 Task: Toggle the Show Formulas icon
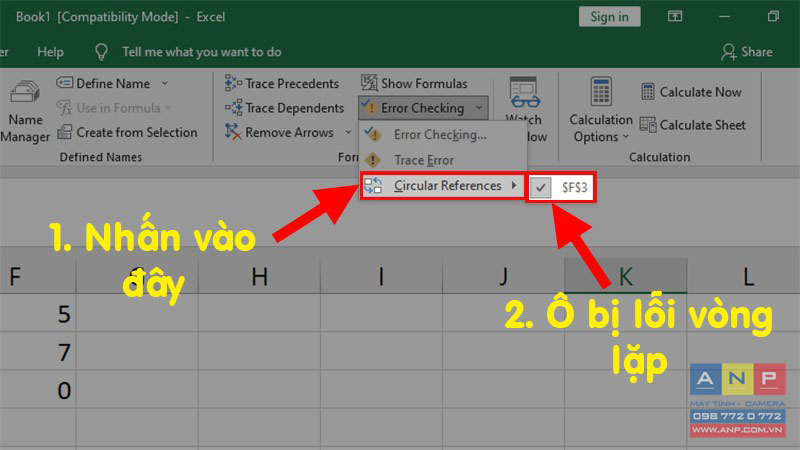(369, 83)
